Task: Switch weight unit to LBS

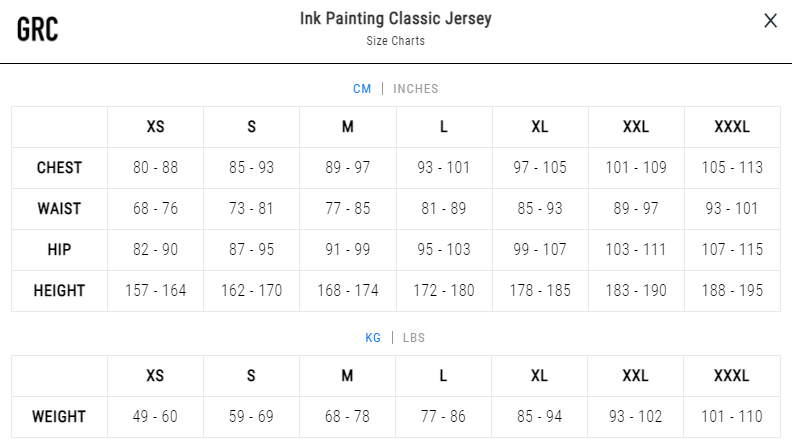Action: click(414, 338)
